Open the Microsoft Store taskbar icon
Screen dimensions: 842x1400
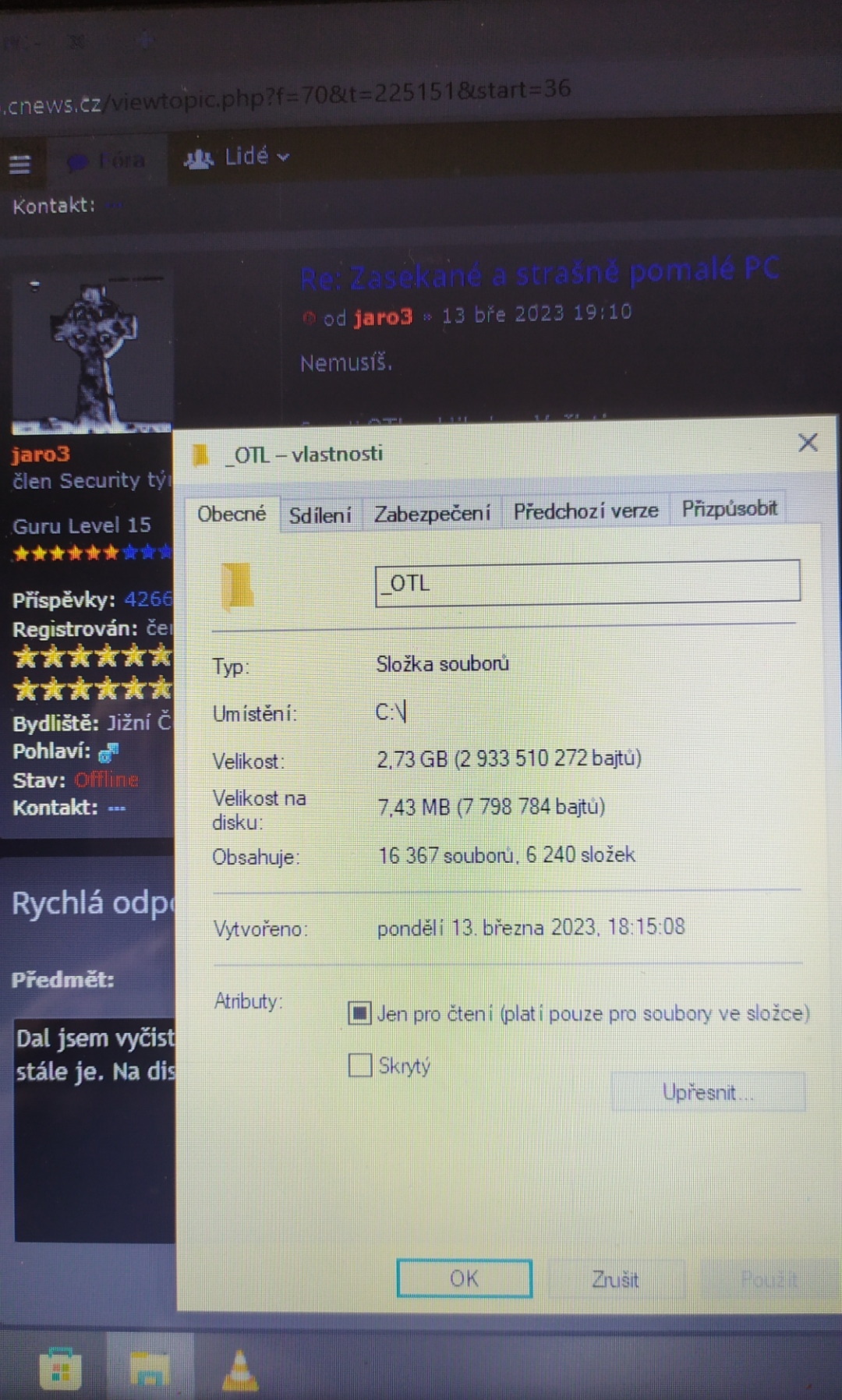pos(60,1368)
